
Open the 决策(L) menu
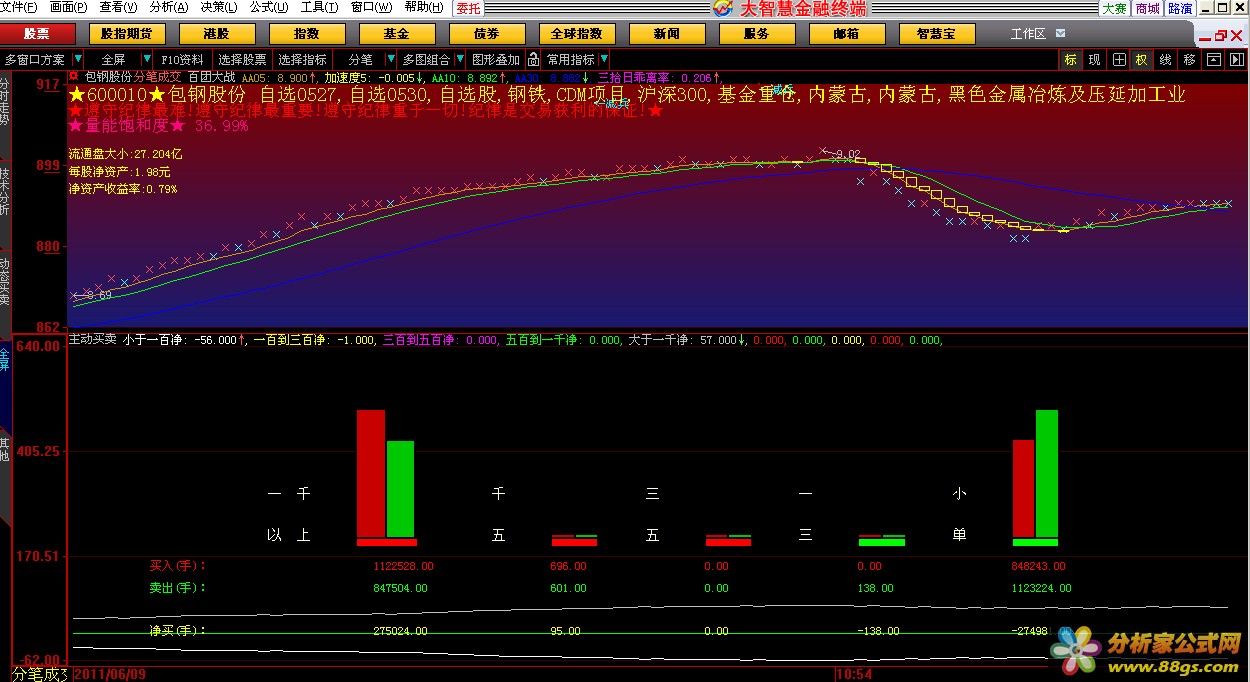click(x=219, y=8)
